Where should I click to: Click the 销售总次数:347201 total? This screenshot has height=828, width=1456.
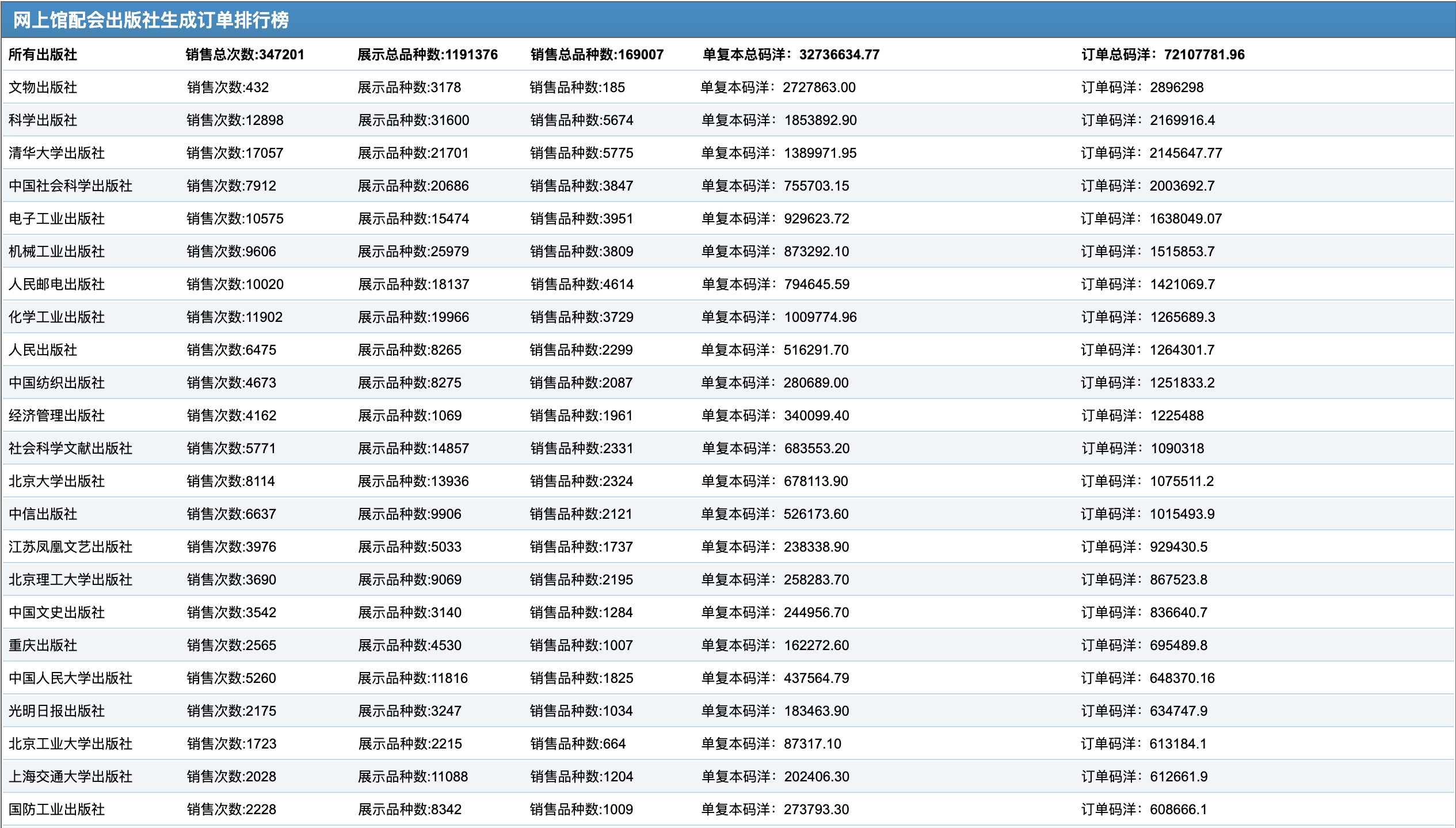click(x=245, y=55)
